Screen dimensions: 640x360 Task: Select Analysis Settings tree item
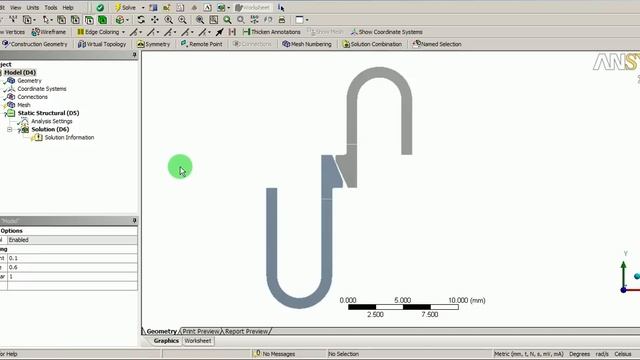click(x=51, y=121)
